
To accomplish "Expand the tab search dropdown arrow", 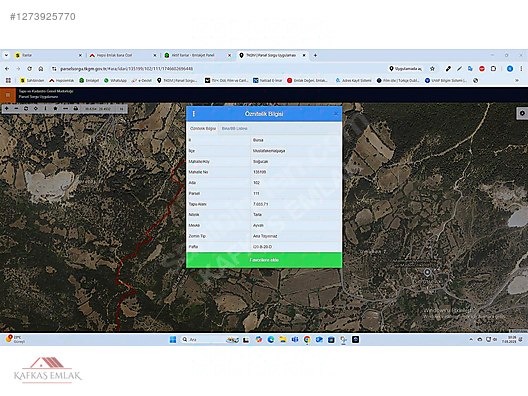I will (x=6, y=55).
